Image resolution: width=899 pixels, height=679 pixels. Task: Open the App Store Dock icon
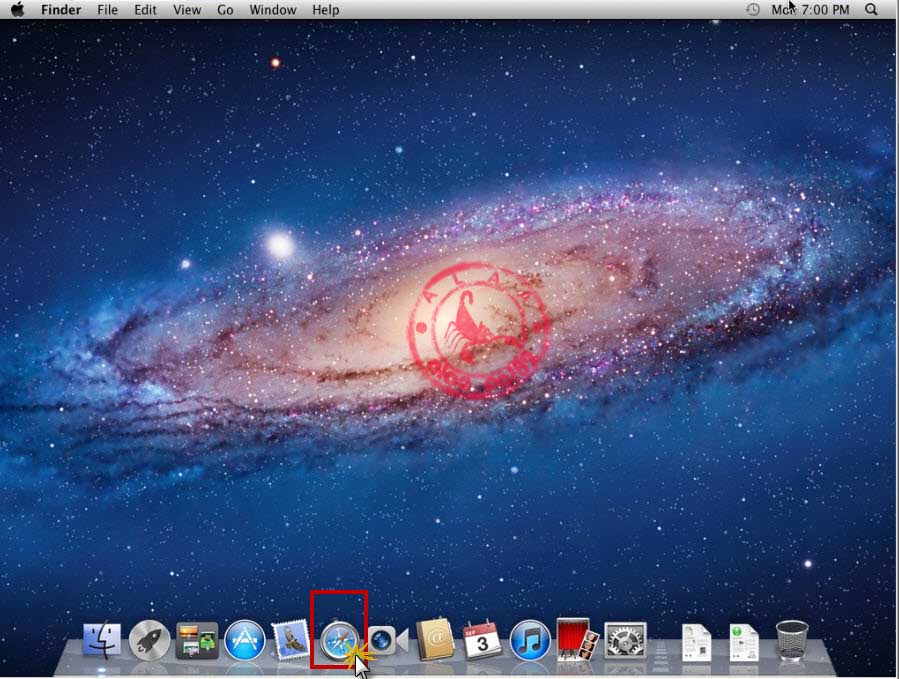[245, 640]
